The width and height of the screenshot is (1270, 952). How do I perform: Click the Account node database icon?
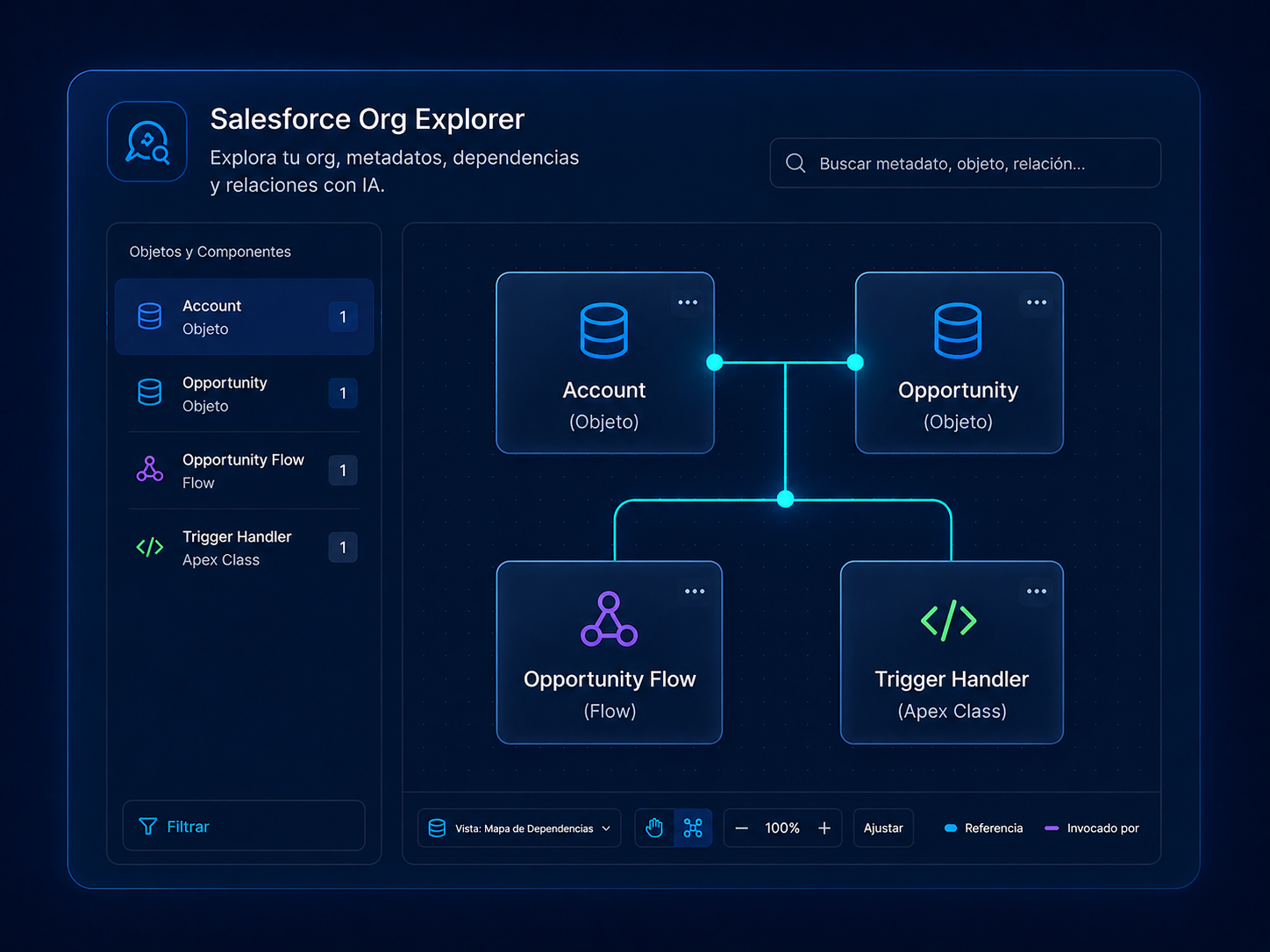click(604, 331)
